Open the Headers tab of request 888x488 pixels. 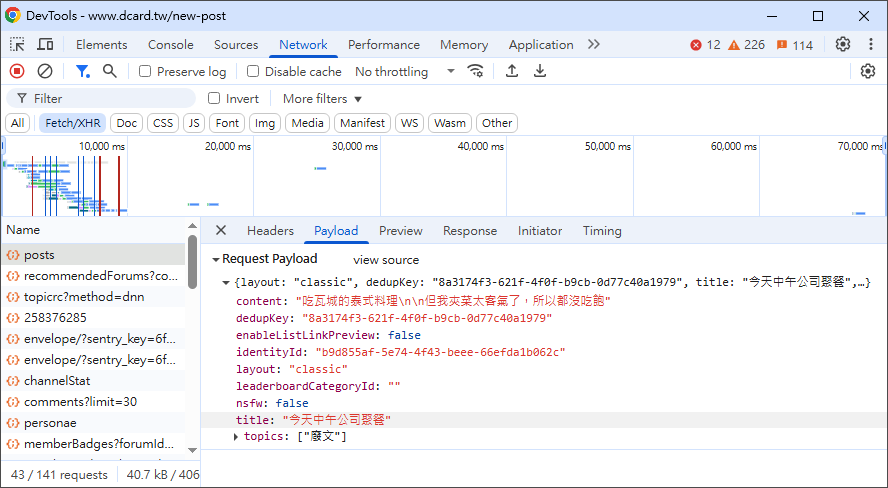click(270, 230)
